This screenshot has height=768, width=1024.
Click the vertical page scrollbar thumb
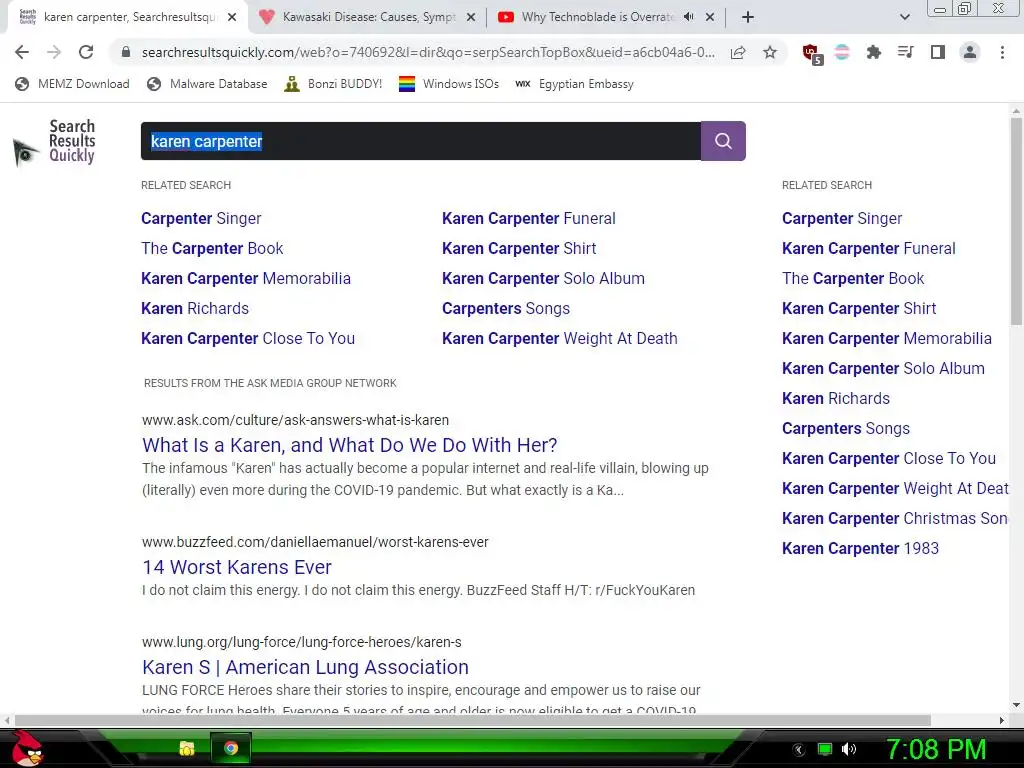click(1016, 222)
